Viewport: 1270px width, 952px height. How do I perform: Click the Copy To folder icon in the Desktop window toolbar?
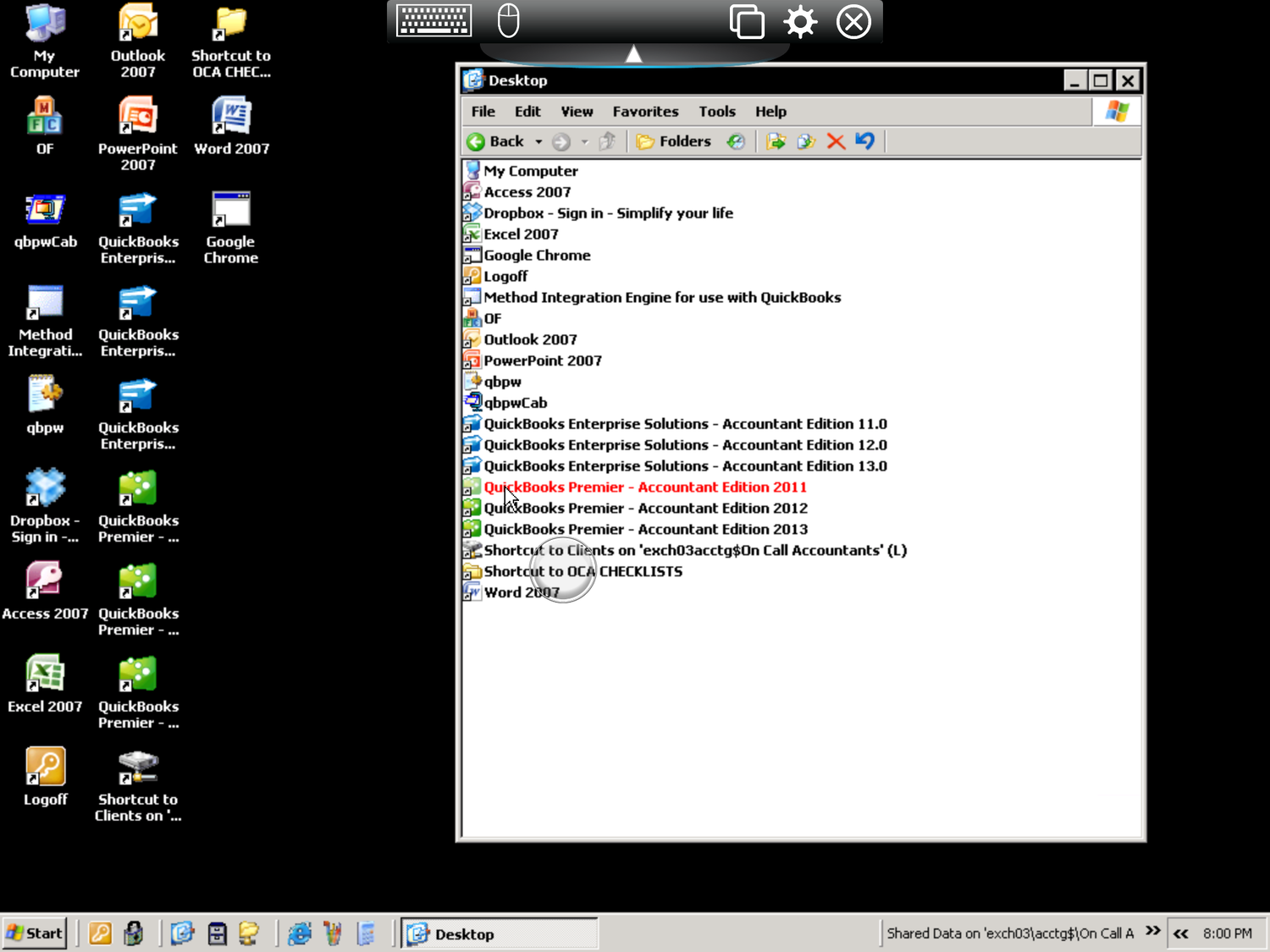pos(806,141)
